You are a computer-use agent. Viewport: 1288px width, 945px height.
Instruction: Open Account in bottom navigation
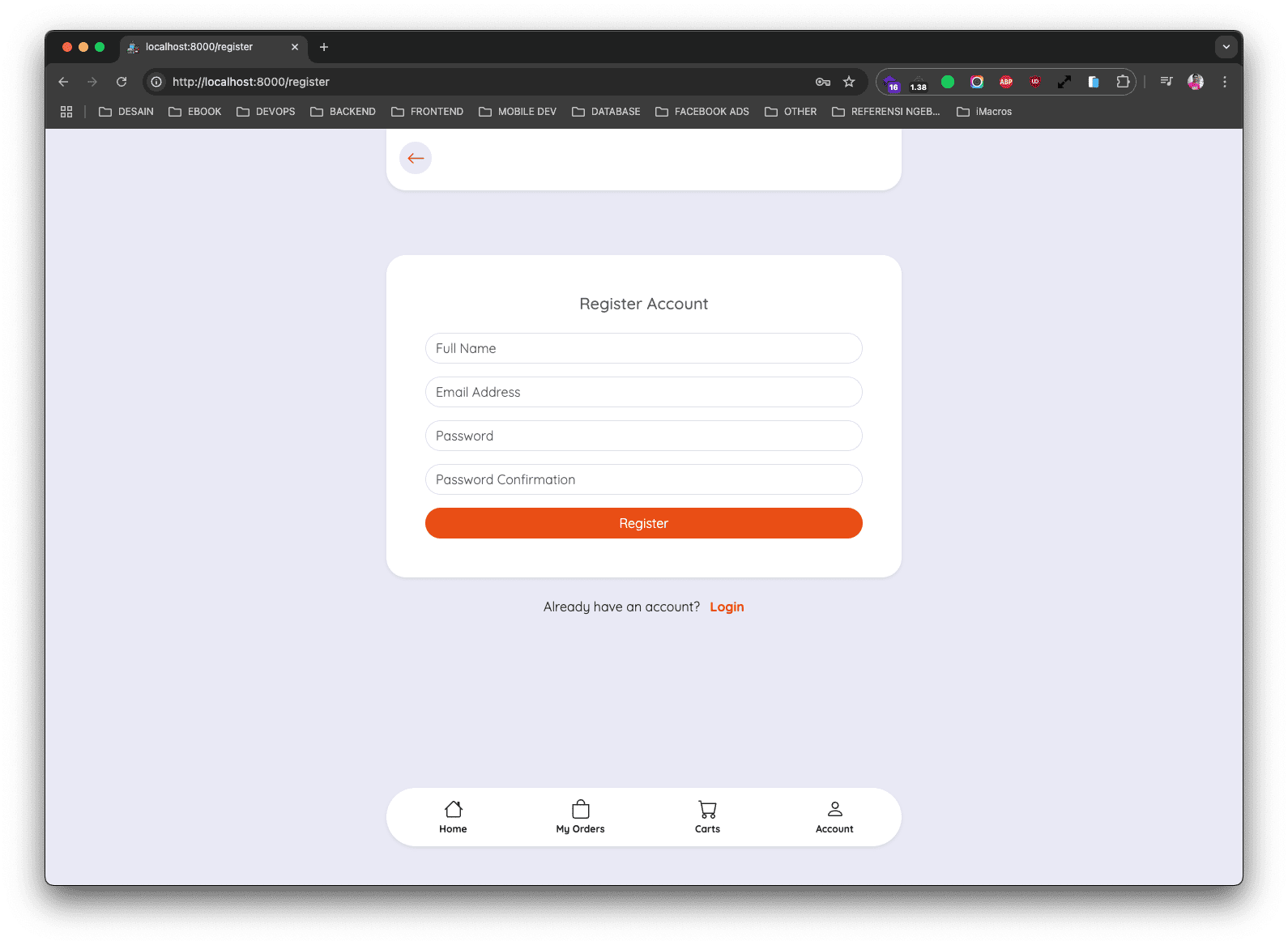click(x=834, y=816)
